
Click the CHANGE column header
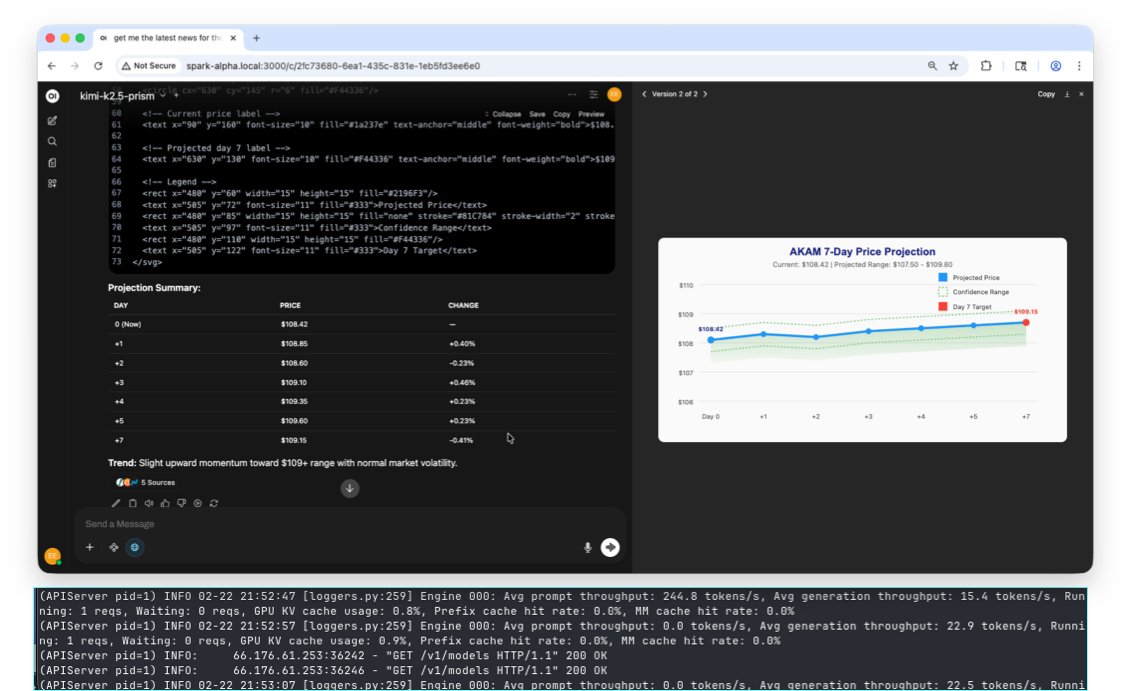point(463,305)
